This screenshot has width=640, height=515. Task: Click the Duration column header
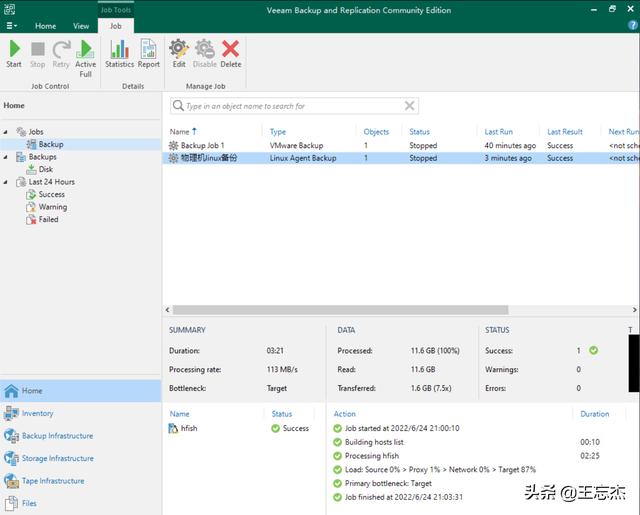(x=594, y=414)
